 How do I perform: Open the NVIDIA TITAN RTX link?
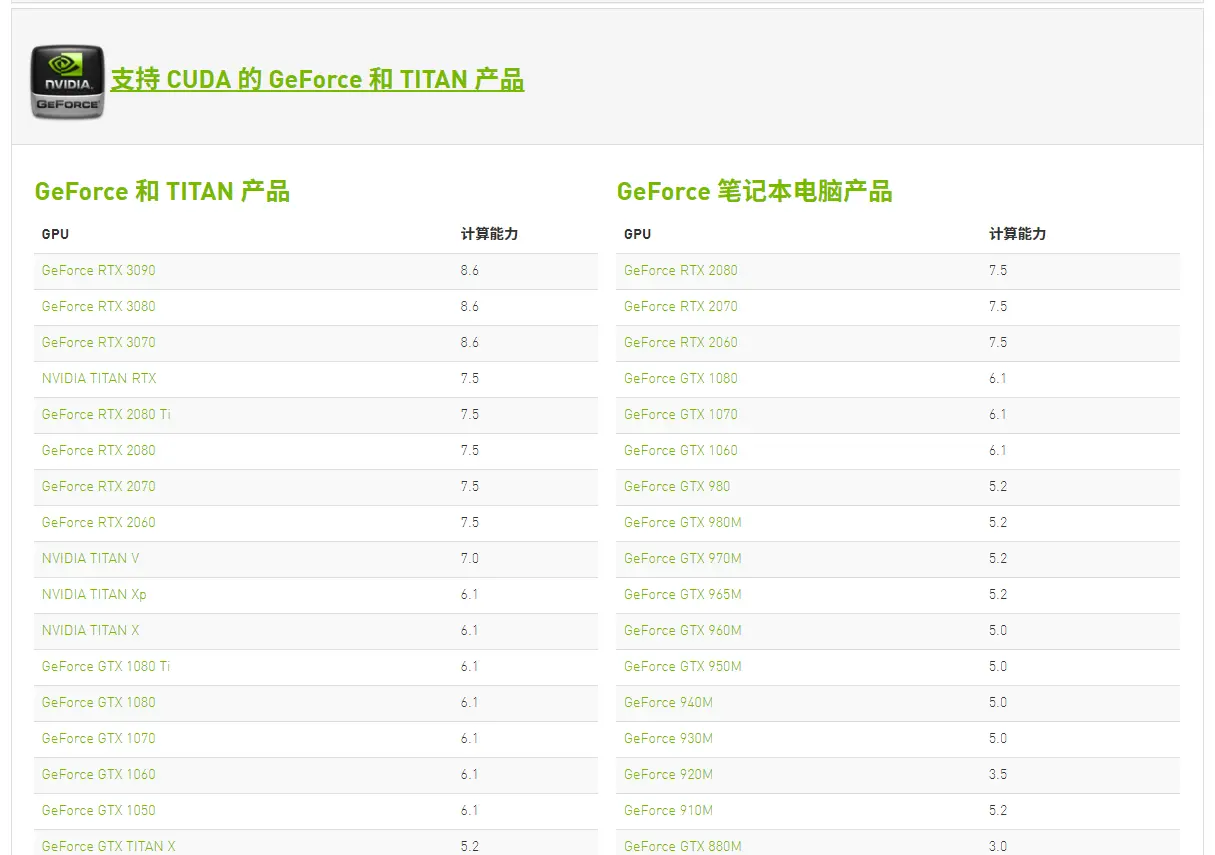coord(99,378)
